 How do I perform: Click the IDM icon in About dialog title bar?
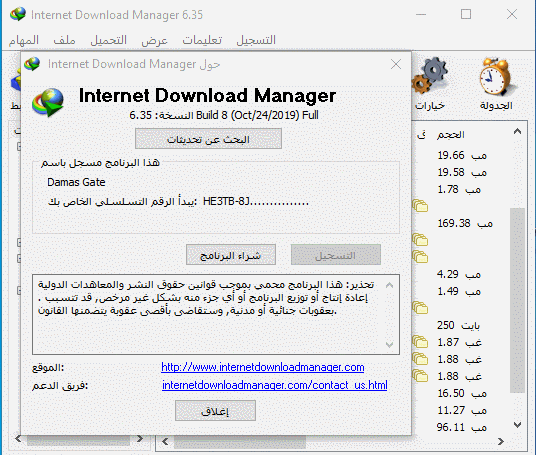pos(32,64)
